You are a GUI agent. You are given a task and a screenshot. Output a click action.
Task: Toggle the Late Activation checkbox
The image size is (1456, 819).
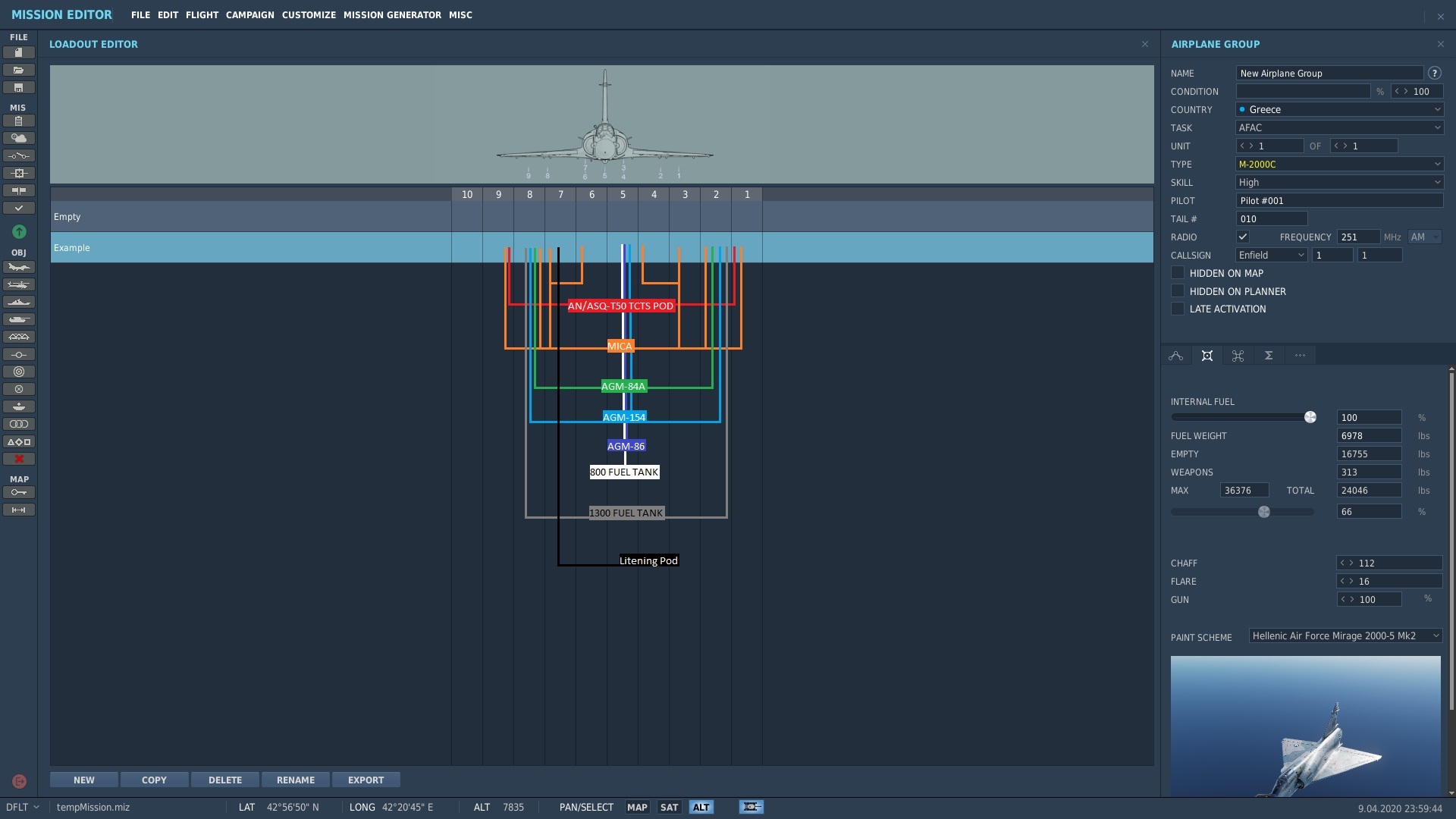tap(1178, 309)
